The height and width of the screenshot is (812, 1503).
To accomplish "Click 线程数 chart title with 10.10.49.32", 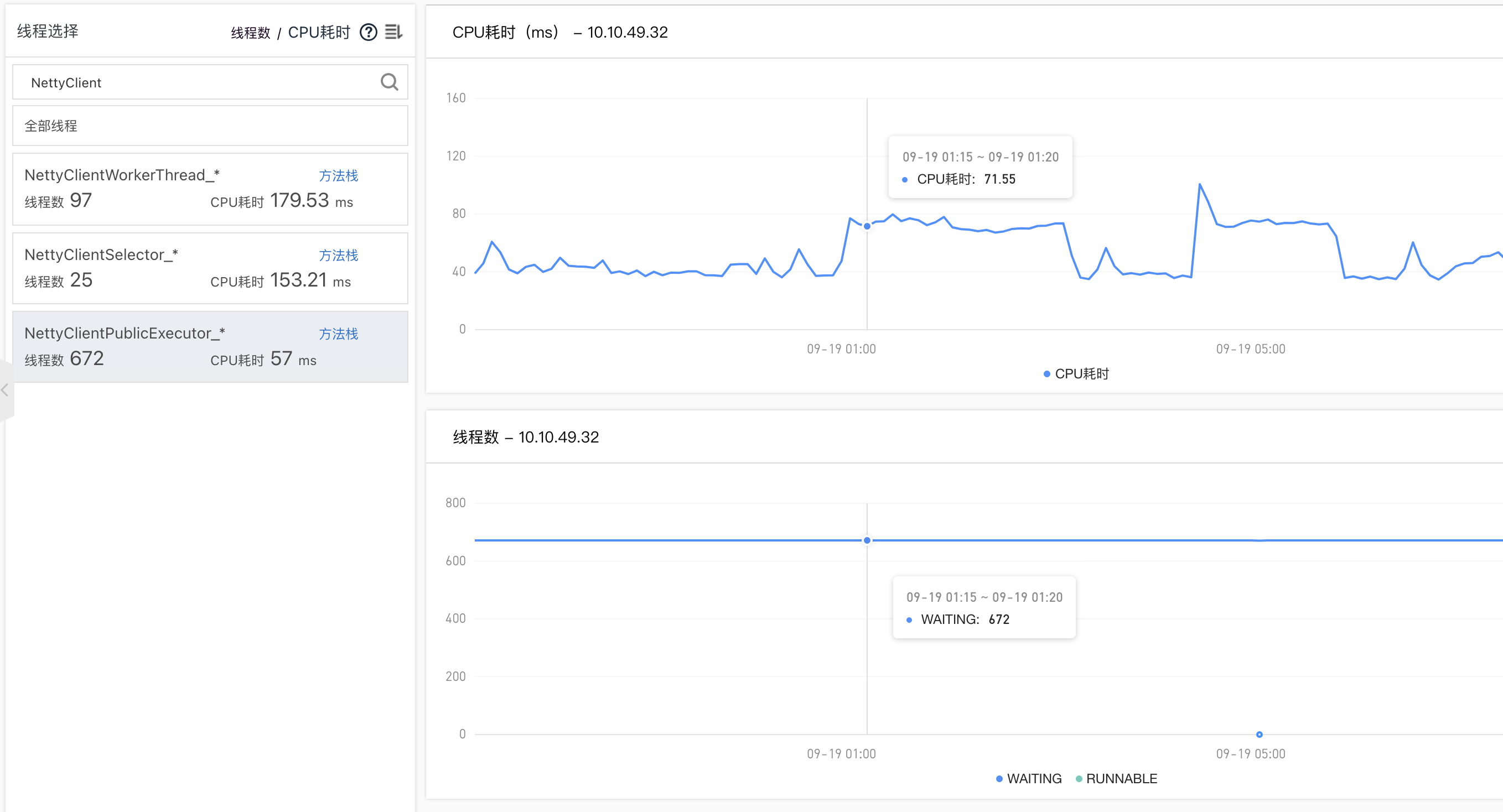I will [526, 437].
